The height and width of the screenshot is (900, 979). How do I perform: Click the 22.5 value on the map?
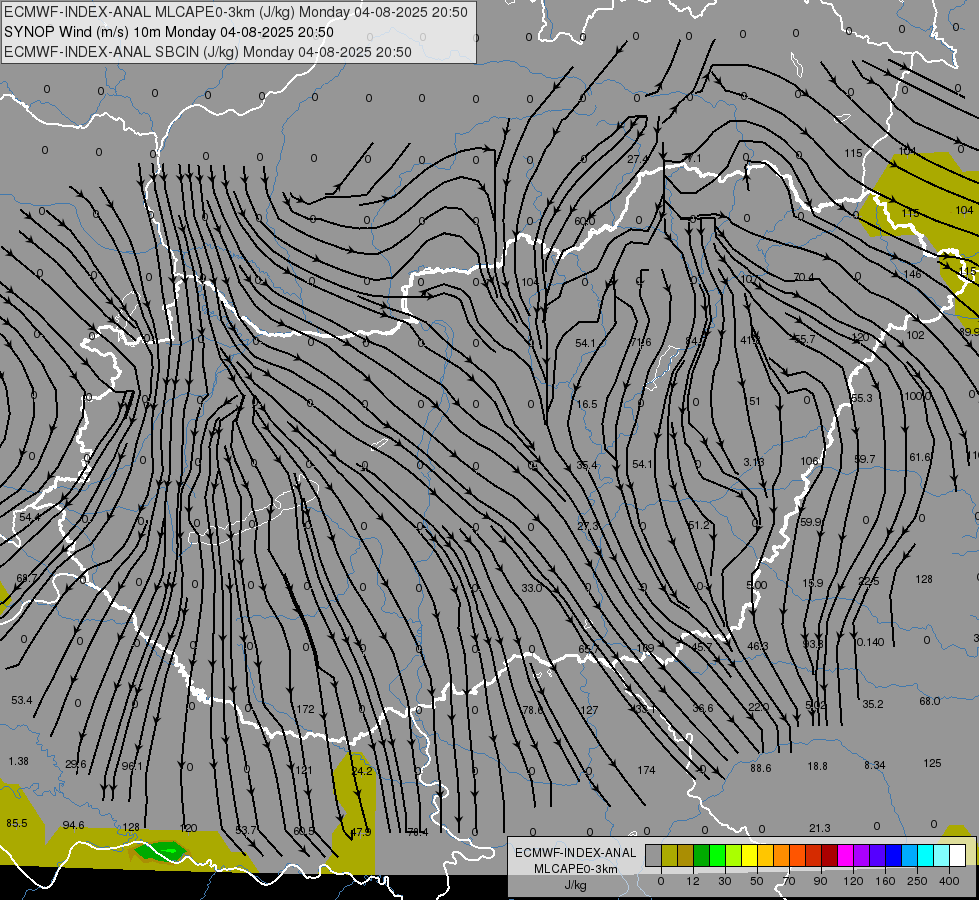(868, 581)
